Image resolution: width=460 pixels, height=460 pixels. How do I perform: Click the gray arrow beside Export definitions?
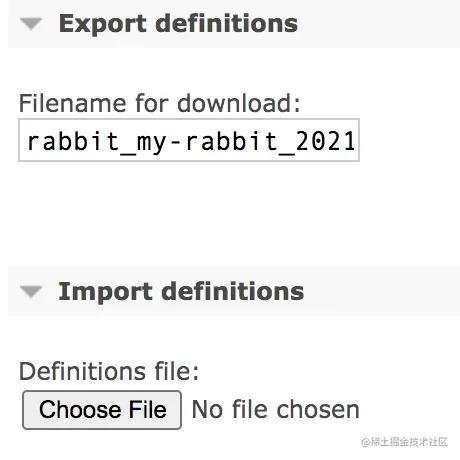point(31,24)
